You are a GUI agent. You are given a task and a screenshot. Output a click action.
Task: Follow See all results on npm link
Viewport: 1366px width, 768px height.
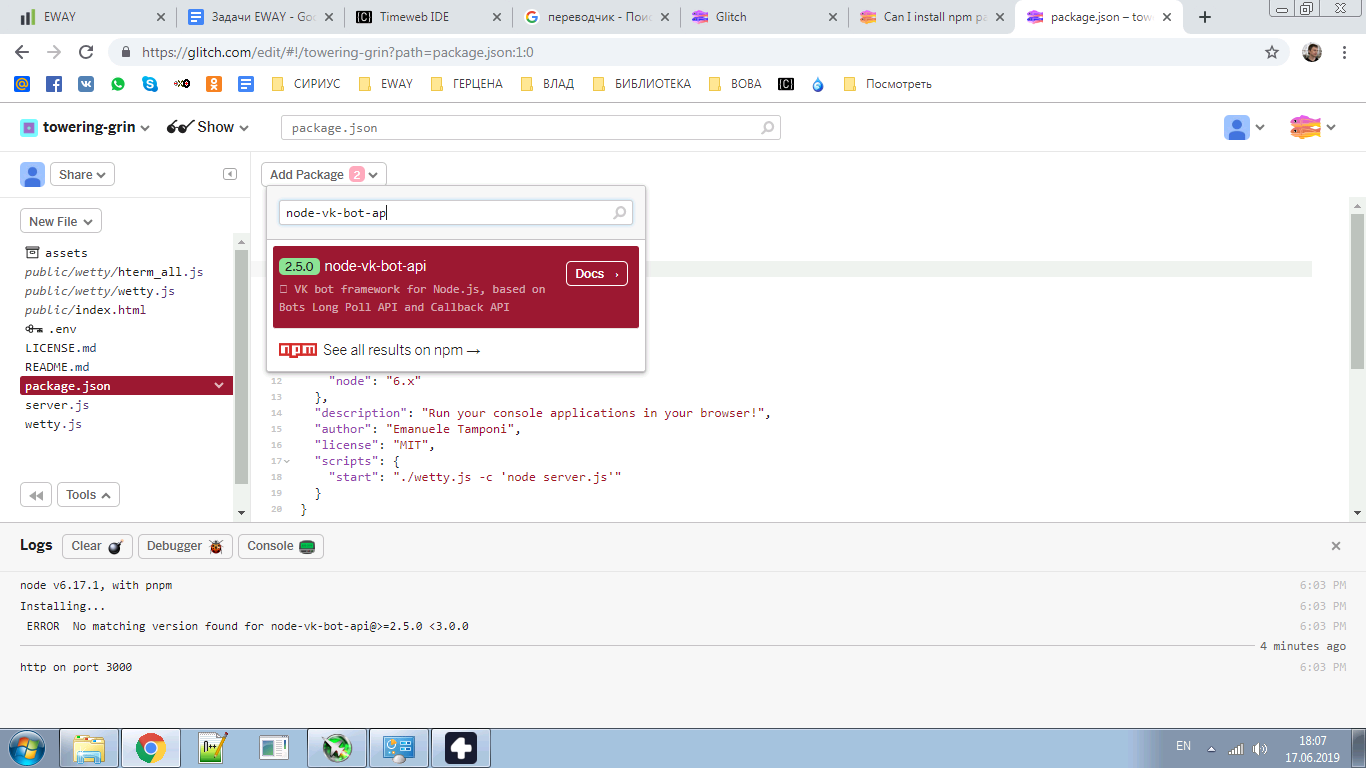[x=402, y=350]
